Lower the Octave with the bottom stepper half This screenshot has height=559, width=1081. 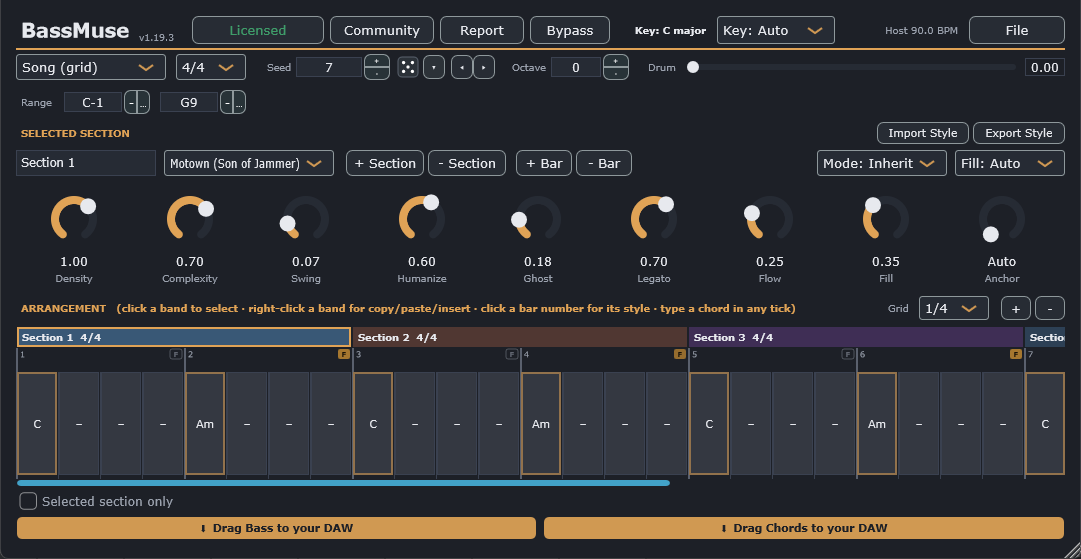pos(616,74)
